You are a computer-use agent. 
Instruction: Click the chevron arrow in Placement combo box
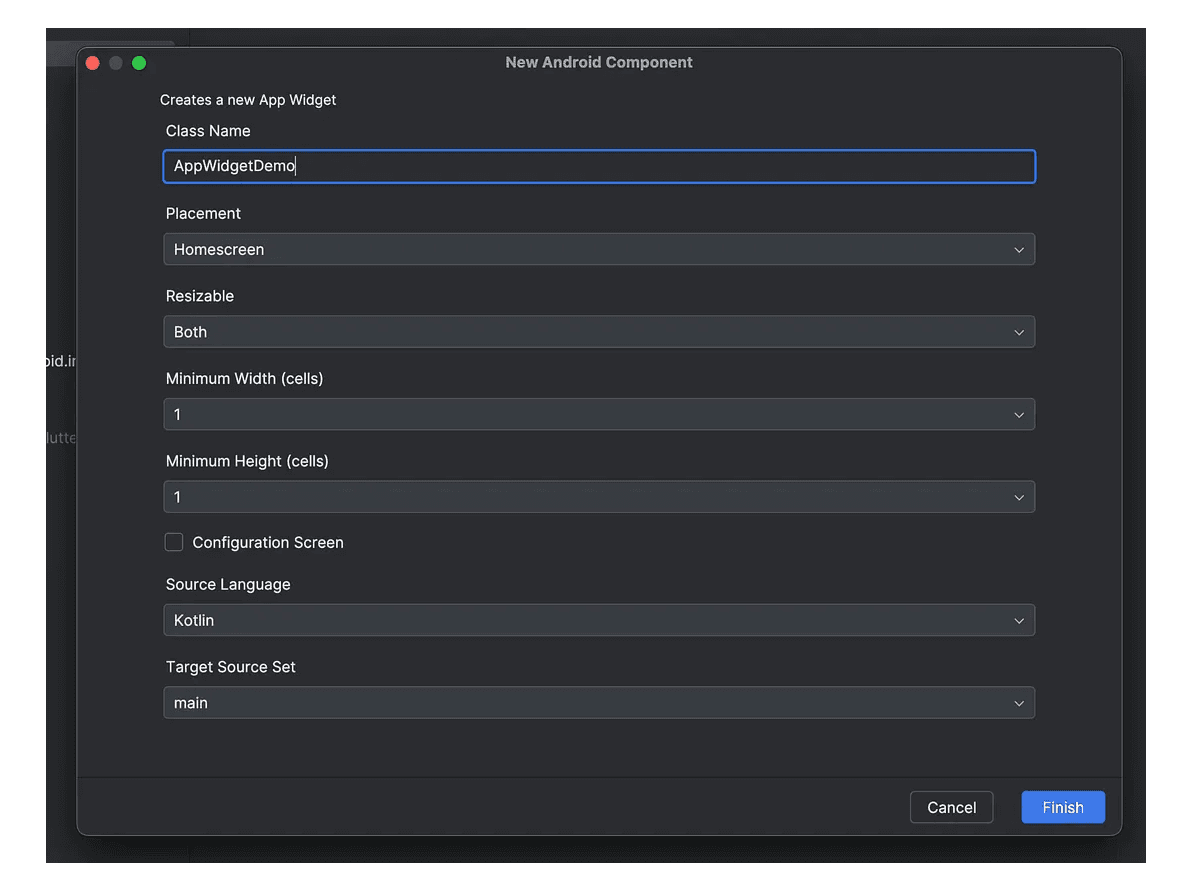pyautogui.click(x=1018, y=250)
